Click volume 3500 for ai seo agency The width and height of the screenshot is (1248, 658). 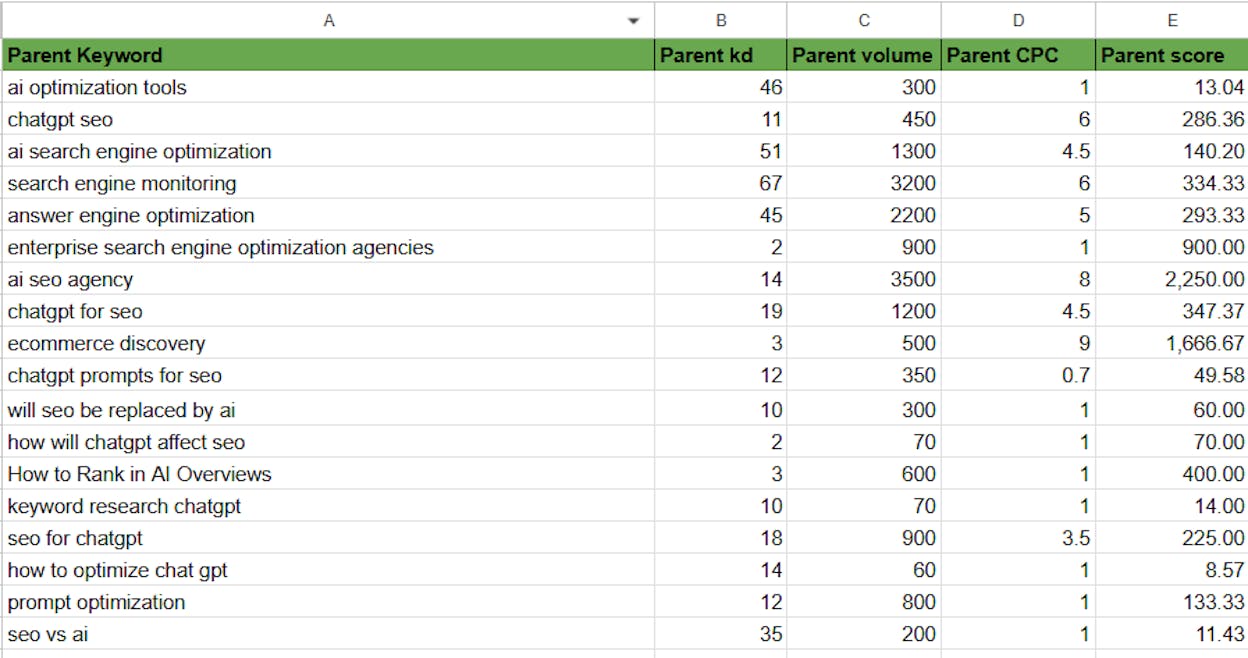[864, 279]
